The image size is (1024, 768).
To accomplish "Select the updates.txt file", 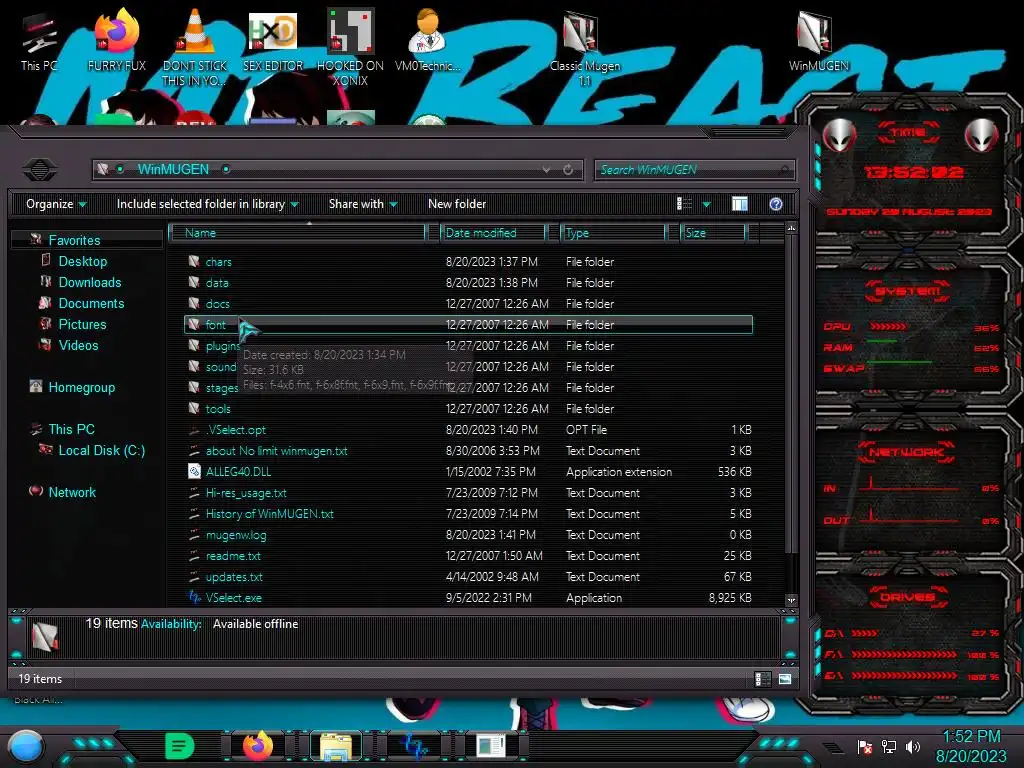I will coord(468,577).
